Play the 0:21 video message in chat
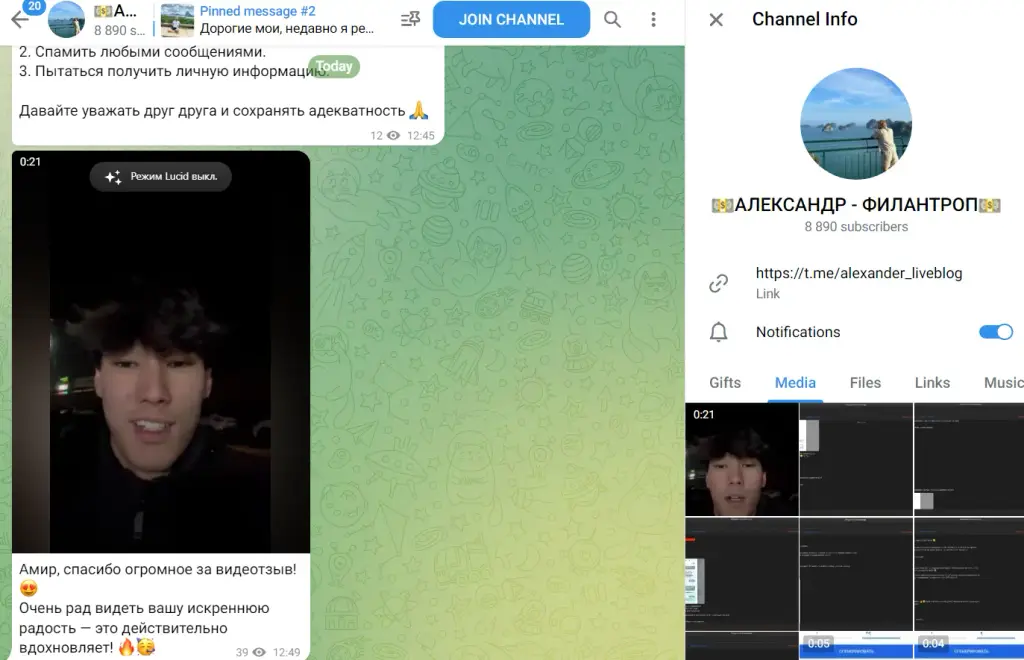Screen dimensions: 1024x660 point(161,352)
